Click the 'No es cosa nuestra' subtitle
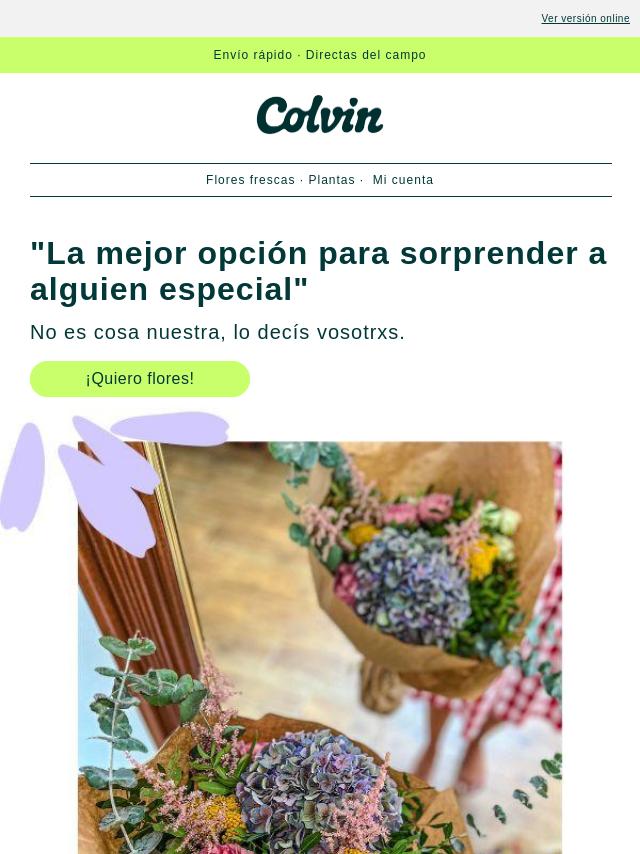The image size is (640, 854). [x=217, y=332]
